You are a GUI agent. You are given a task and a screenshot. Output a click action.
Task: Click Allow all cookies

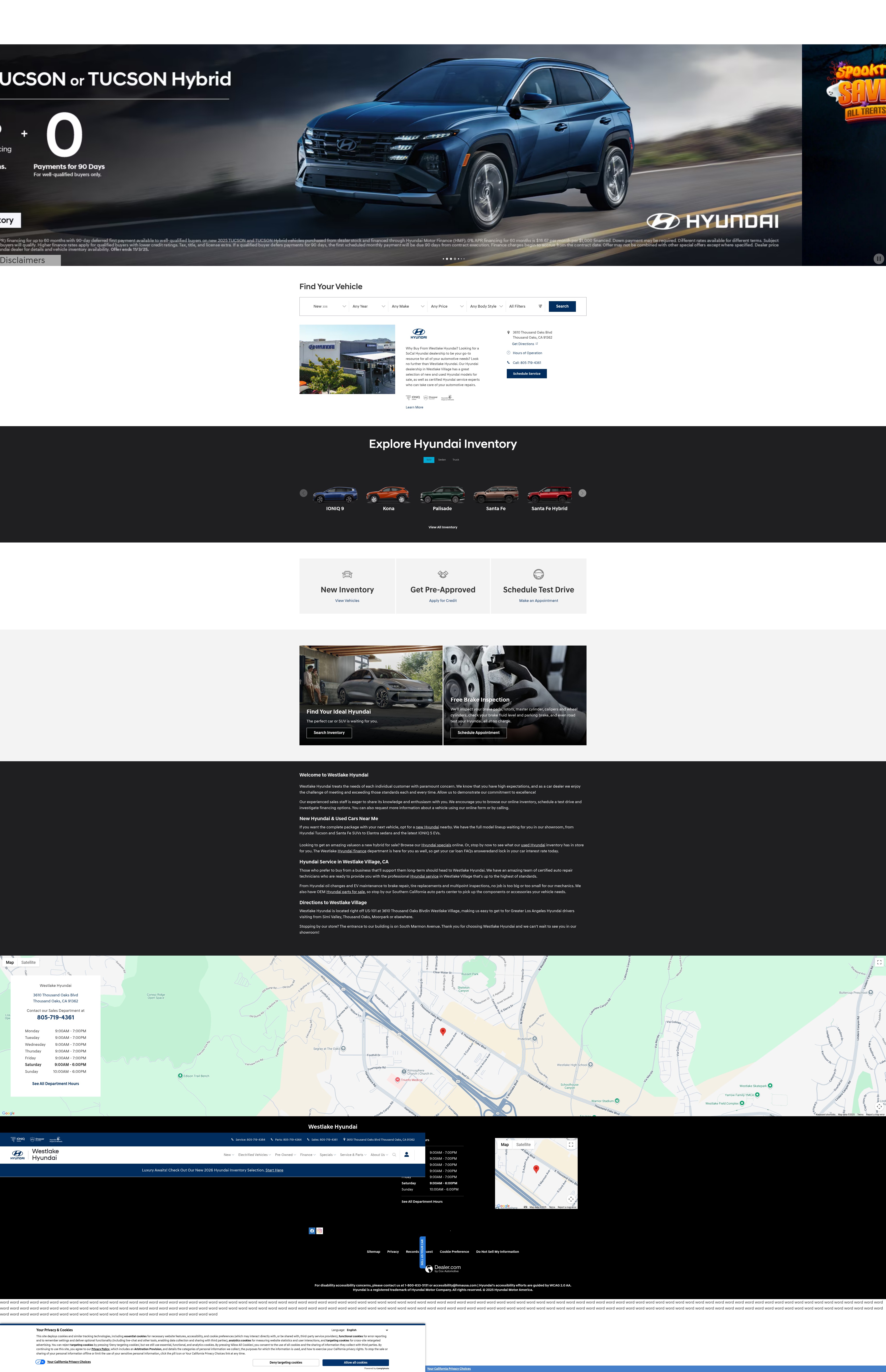pos(356,1362)
